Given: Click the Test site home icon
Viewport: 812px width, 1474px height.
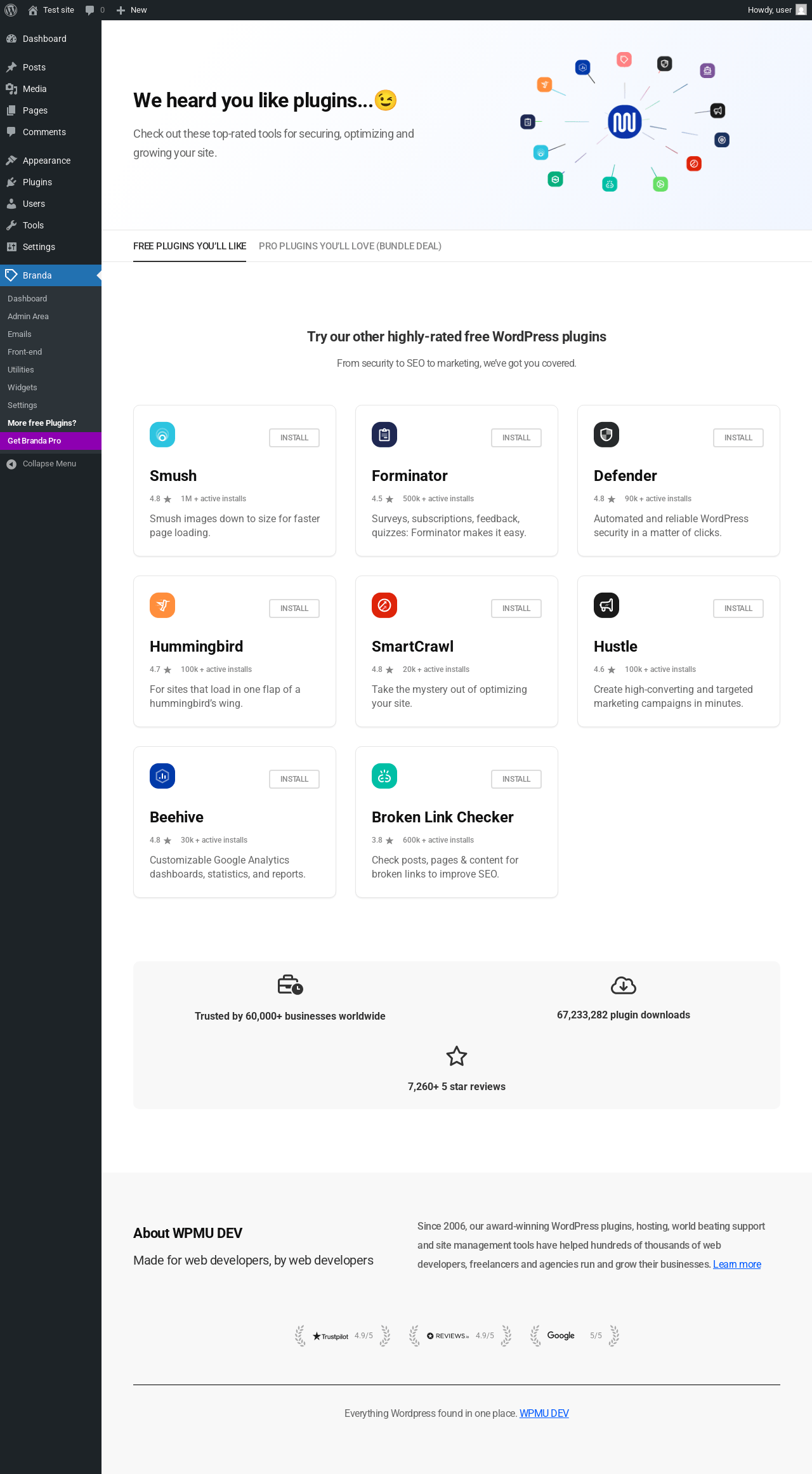Looking at the screenshot, I should [33, 10].
